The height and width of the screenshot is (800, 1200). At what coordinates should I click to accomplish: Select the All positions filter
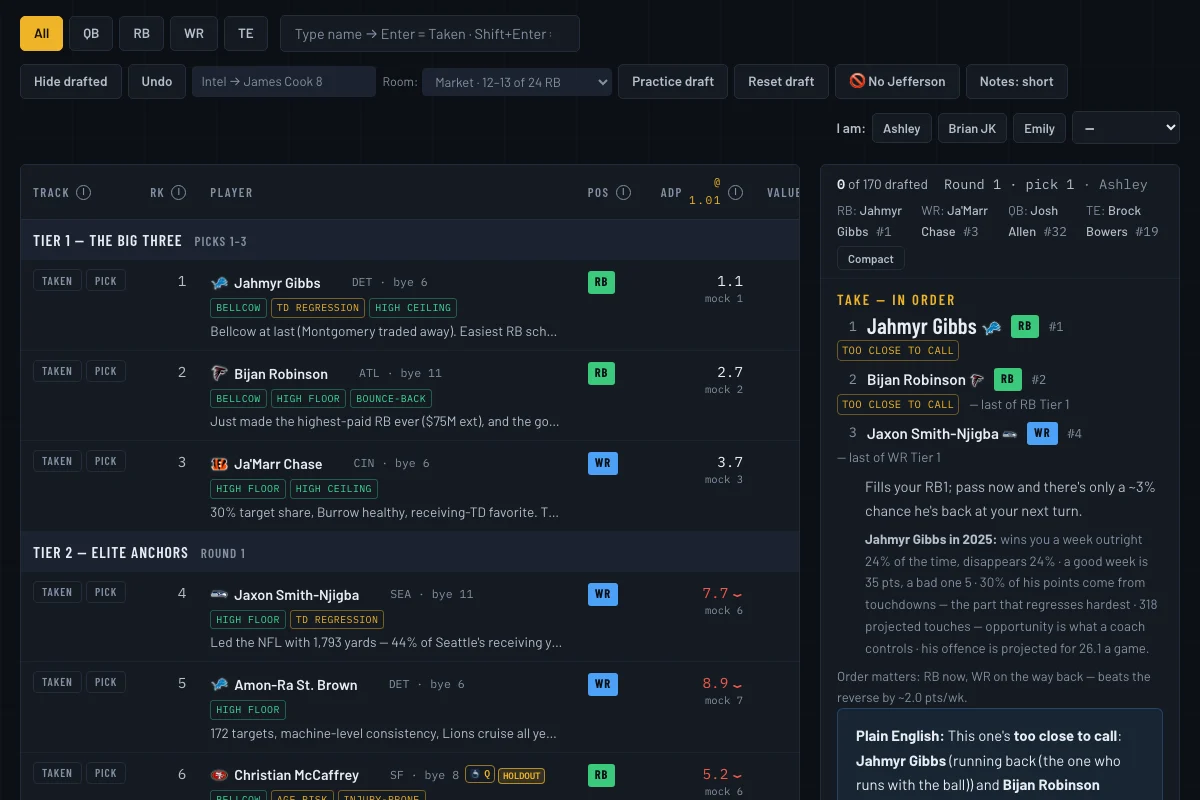(x=41, y=33)
